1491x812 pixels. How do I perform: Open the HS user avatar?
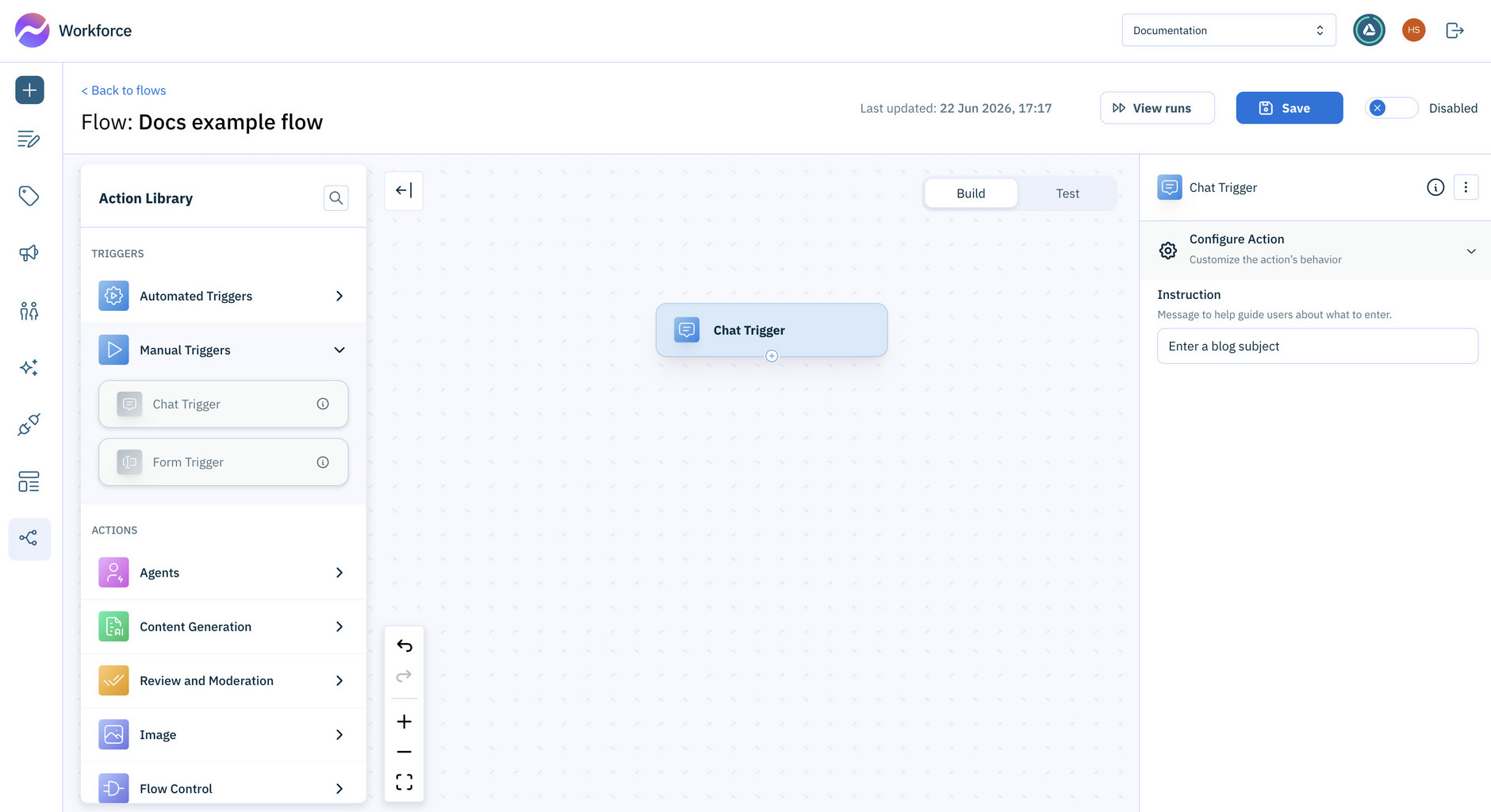(1413, 30)
